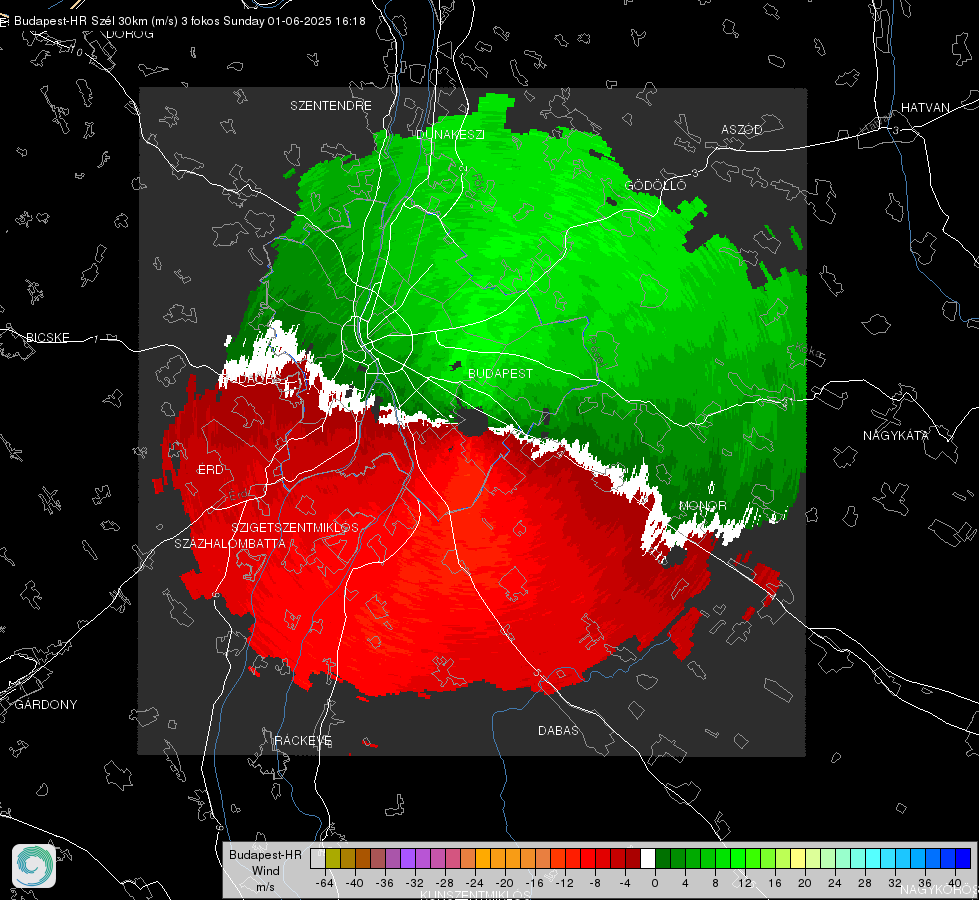This screenshot has height=900, width=979.
Task: Click the legend value '-40'
Action: [355, 883]
